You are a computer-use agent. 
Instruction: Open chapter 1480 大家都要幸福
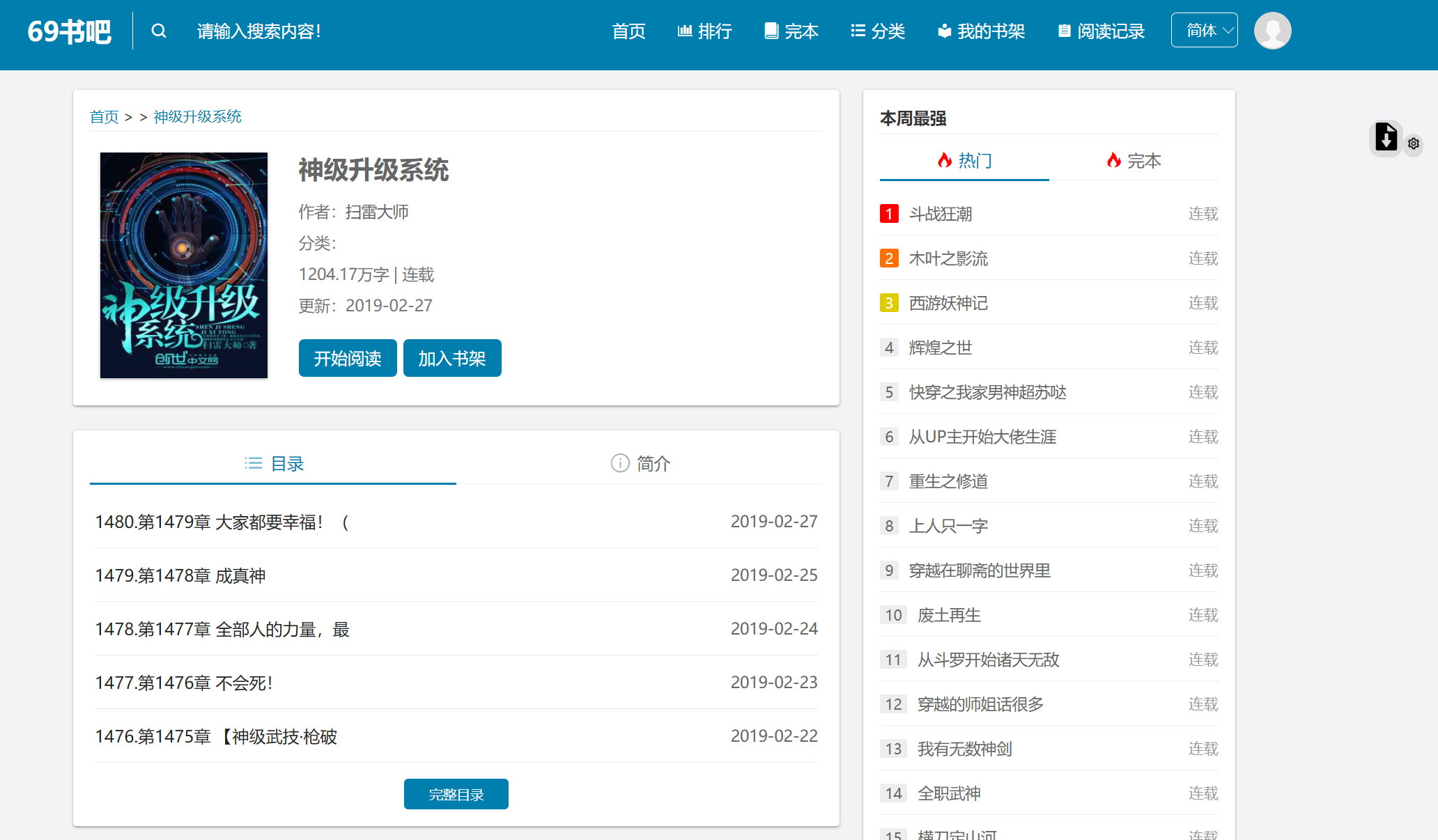click(x=223, y=521)
